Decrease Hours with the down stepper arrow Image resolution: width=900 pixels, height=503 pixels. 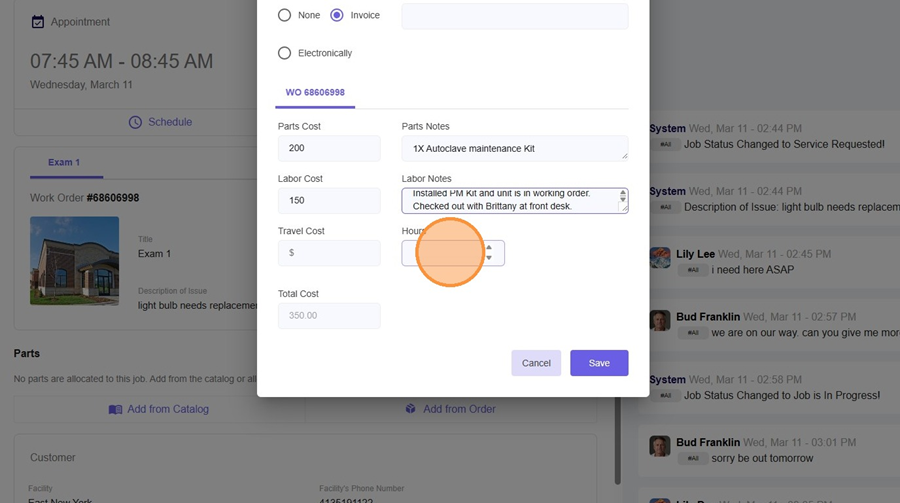489,259
